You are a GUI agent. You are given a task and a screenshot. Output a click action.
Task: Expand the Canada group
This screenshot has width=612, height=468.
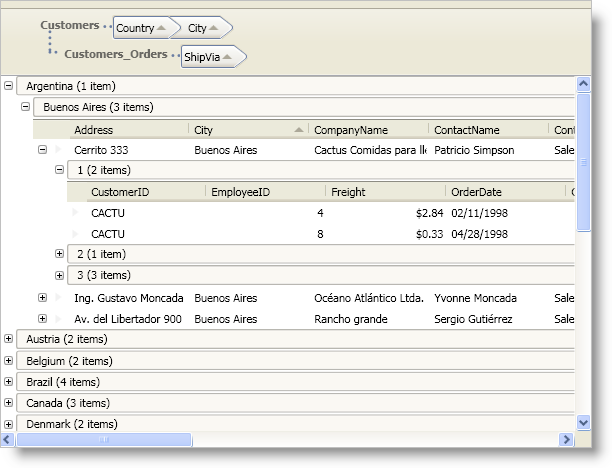coord(9,403)
